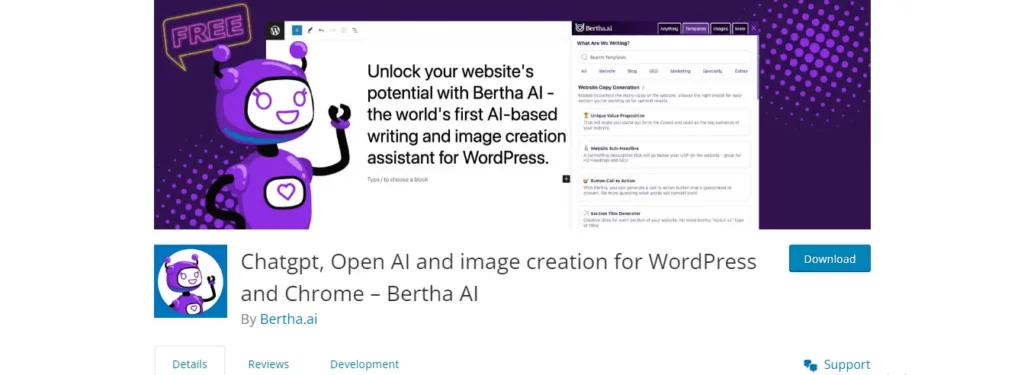
Task: Open the Development tab
Action: (364, 364)
